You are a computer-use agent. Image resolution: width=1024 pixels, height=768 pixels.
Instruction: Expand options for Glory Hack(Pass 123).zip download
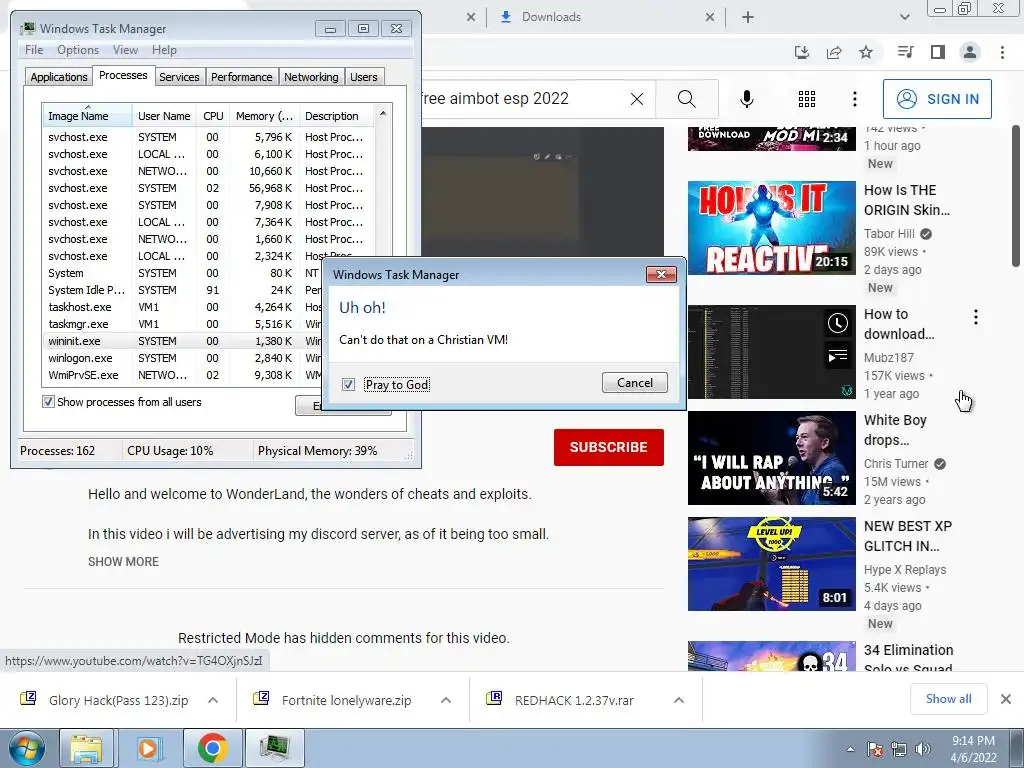click(213, 700)
